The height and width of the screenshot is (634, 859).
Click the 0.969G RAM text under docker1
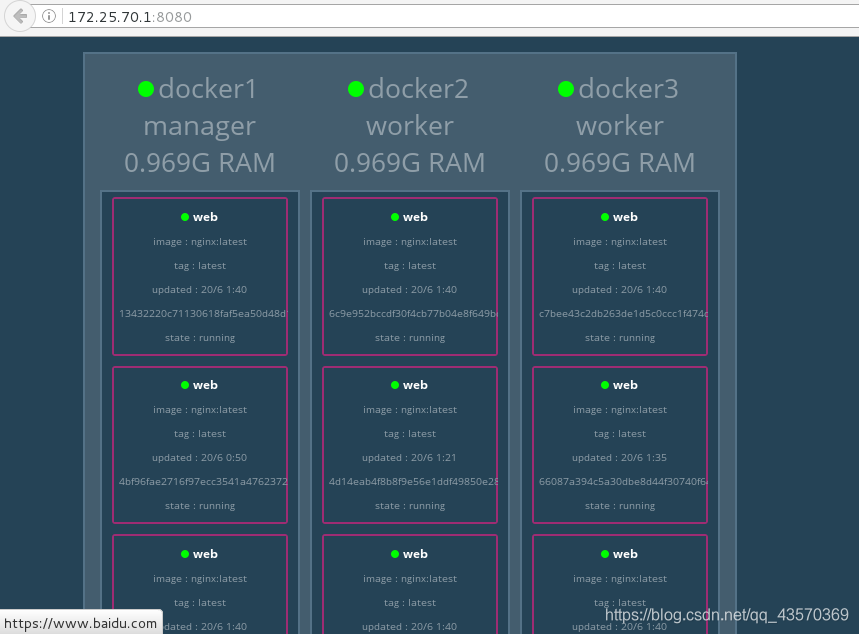pyautogui.click(x=199, y=163)
